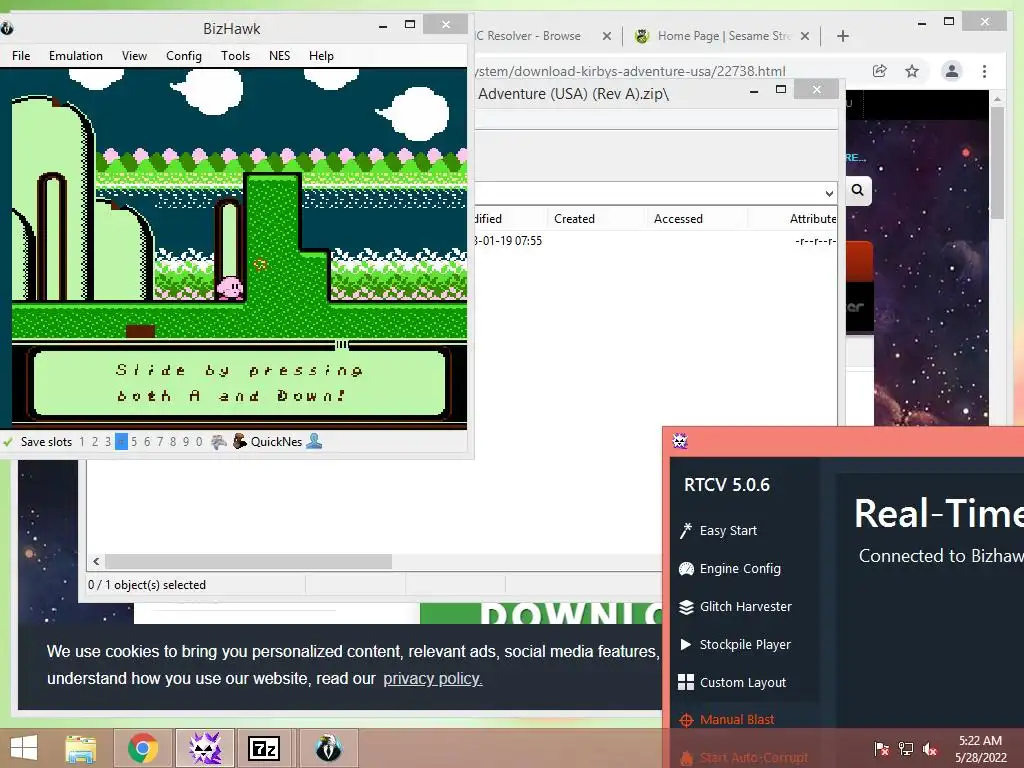Image resolution: width=1024 pixels, height=768 pixels.
Task: Open a new Chrome tab
Action: (x=842, y=36)
